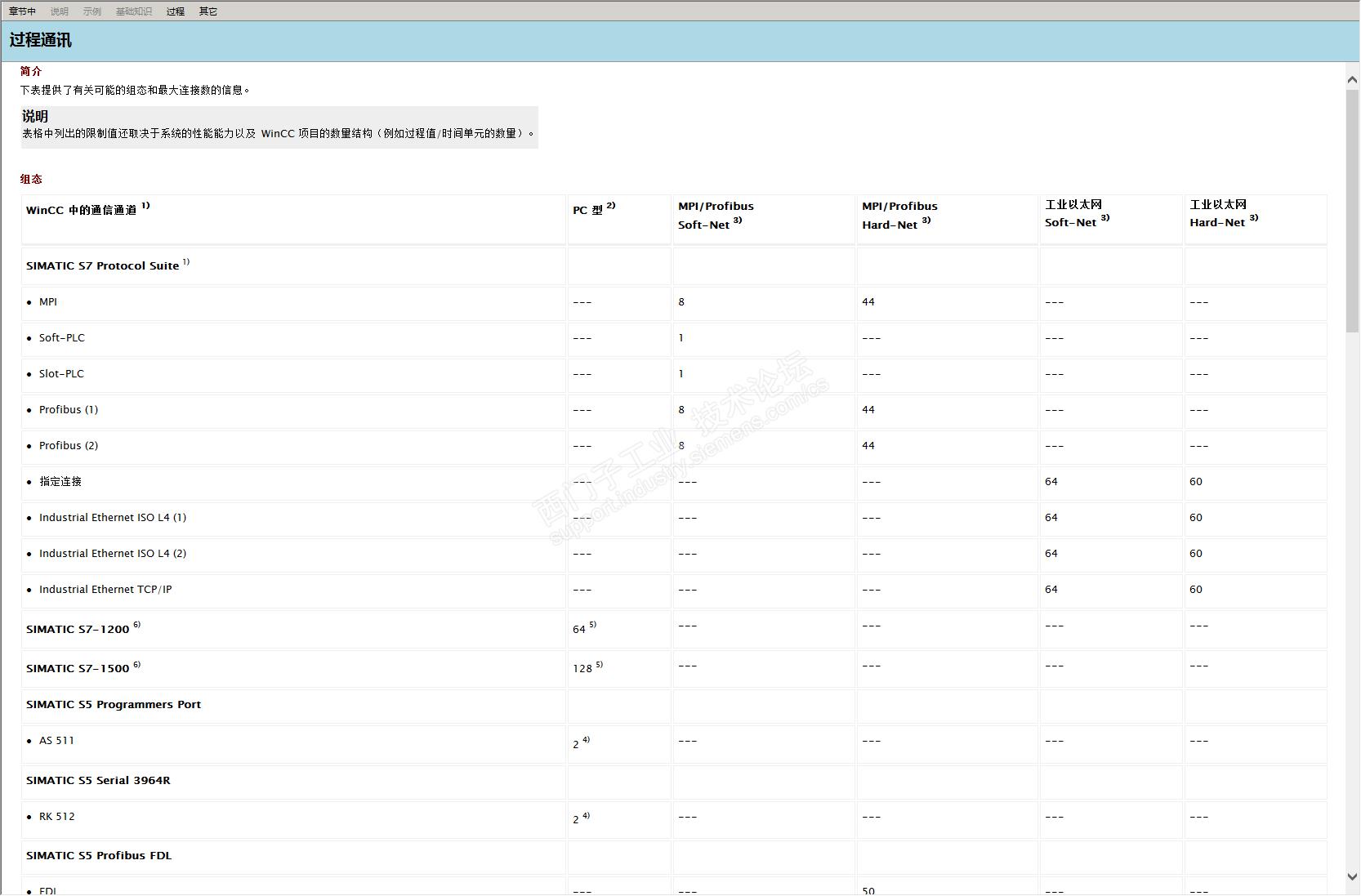1361x896 pixels.
Task: Click the value 60 in the 指定连接 row
Action: [x=1196, y=482]
